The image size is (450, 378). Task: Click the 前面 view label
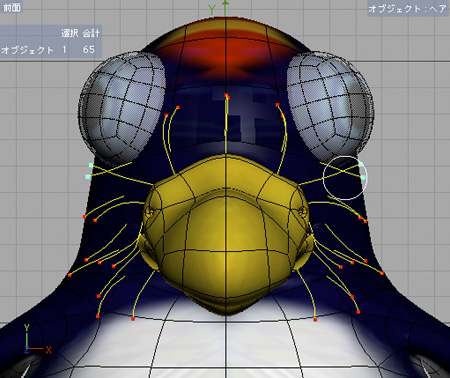pyautogui.click(x=12, y=8)
